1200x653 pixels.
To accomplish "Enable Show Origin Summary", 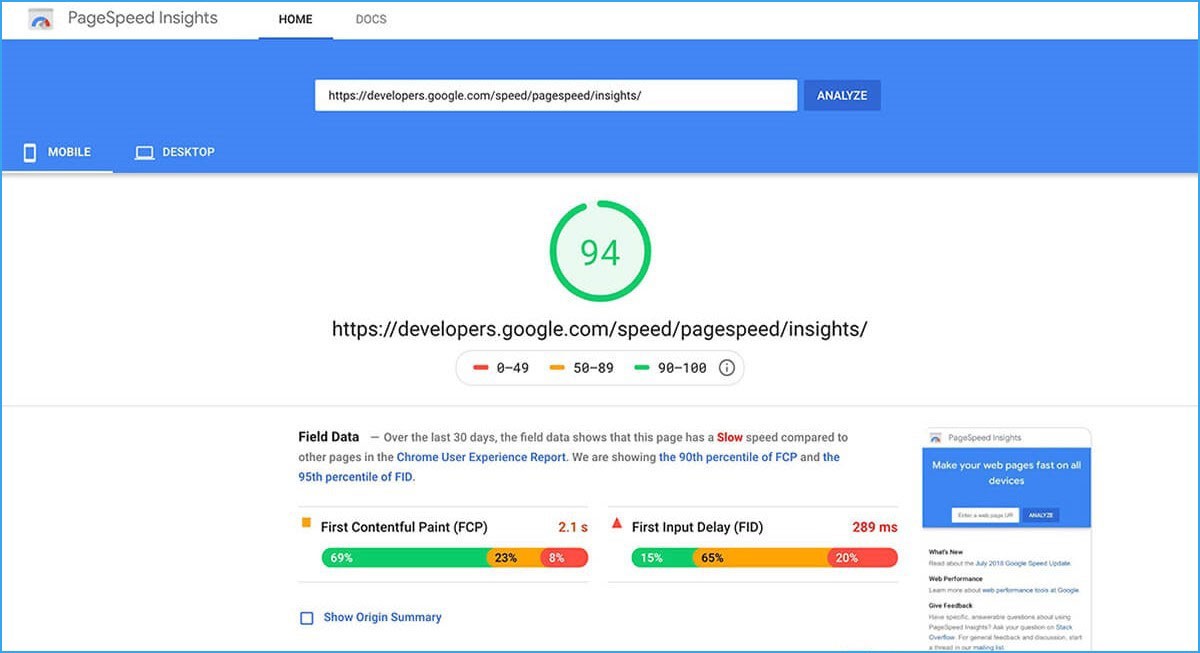I will click(x=306, y=618).
